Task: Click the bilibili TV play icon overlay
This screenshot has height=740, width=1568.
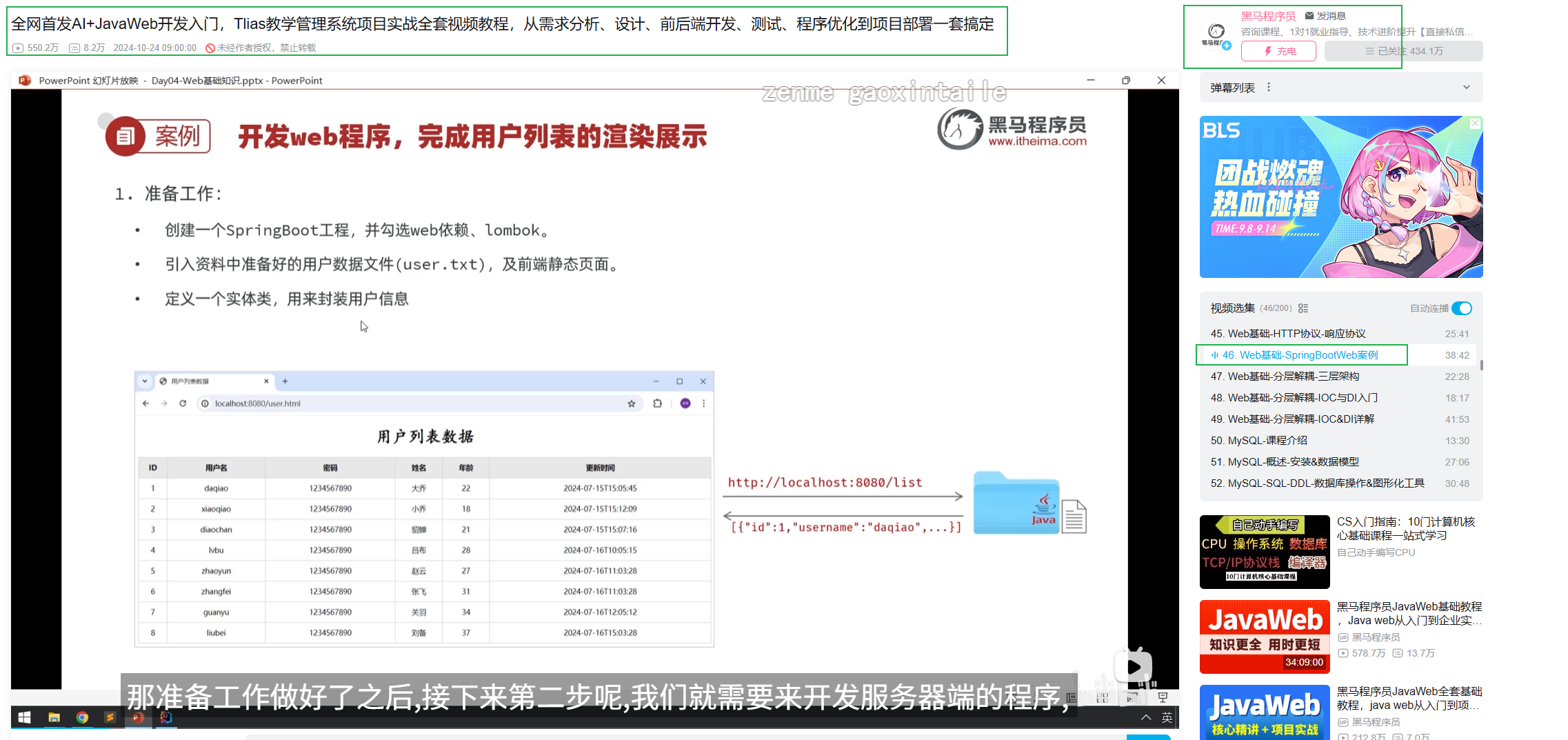Action: pos(1134,666)
